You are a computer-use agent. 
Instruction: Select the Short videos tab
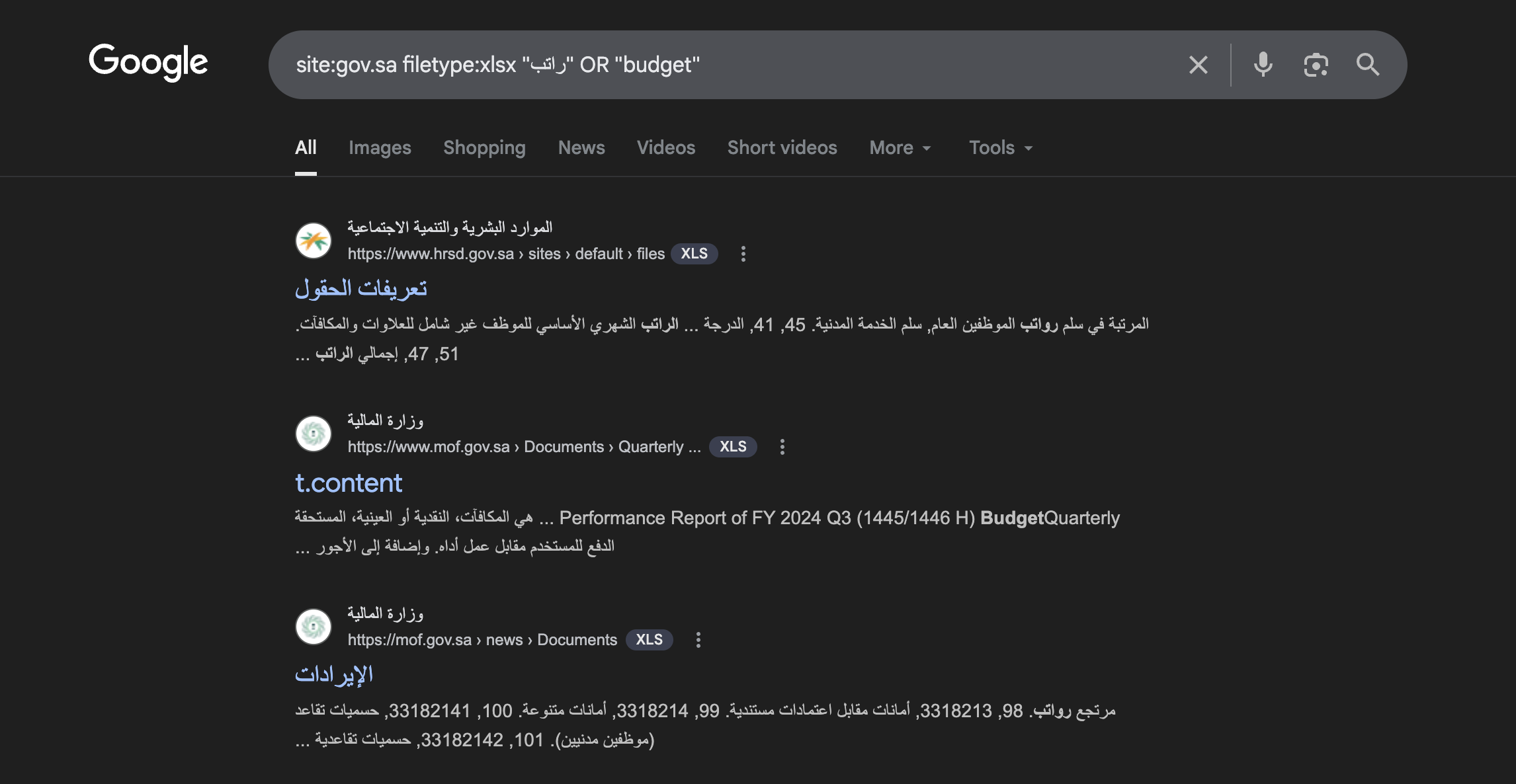782,147
